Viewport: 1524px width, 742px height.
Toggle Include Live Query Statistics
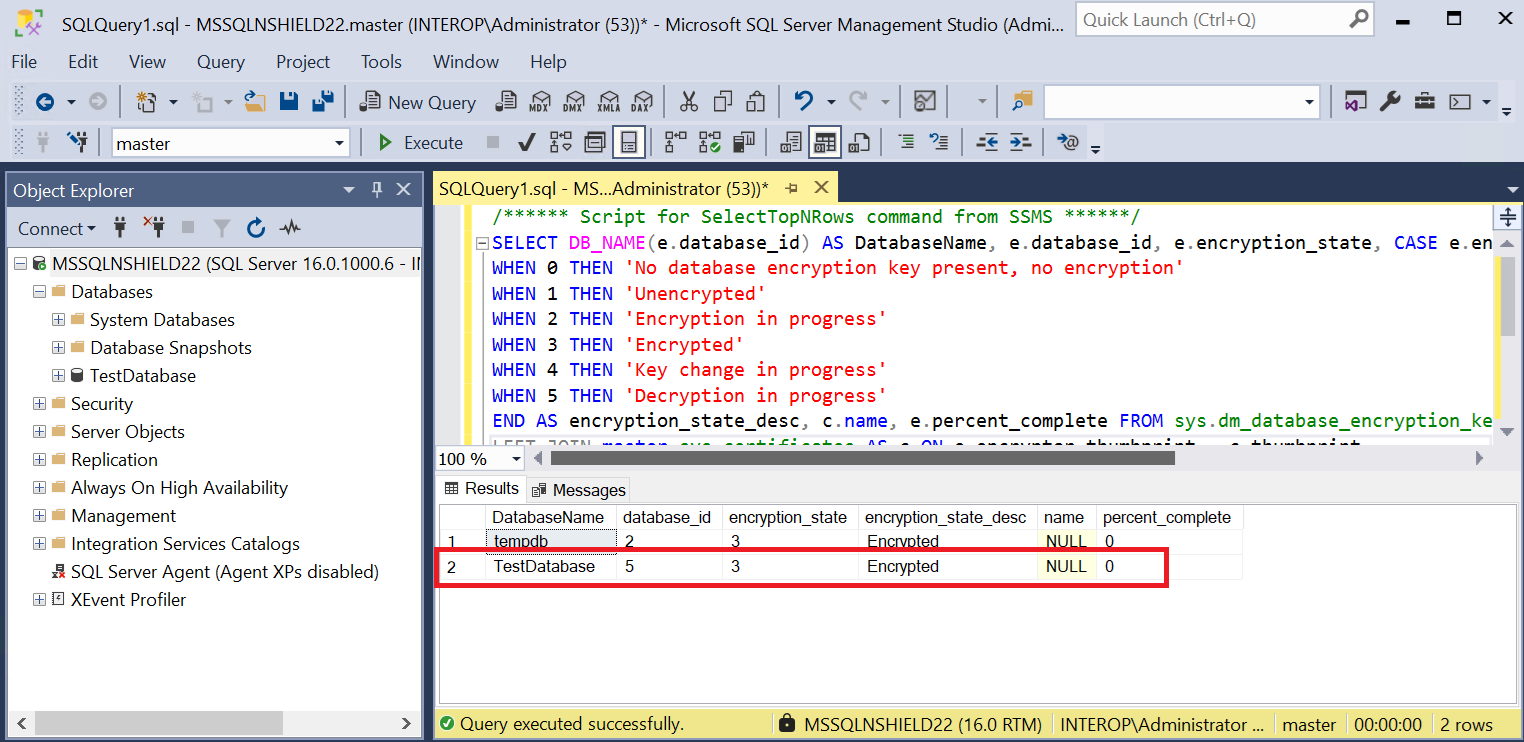(710, 143)
